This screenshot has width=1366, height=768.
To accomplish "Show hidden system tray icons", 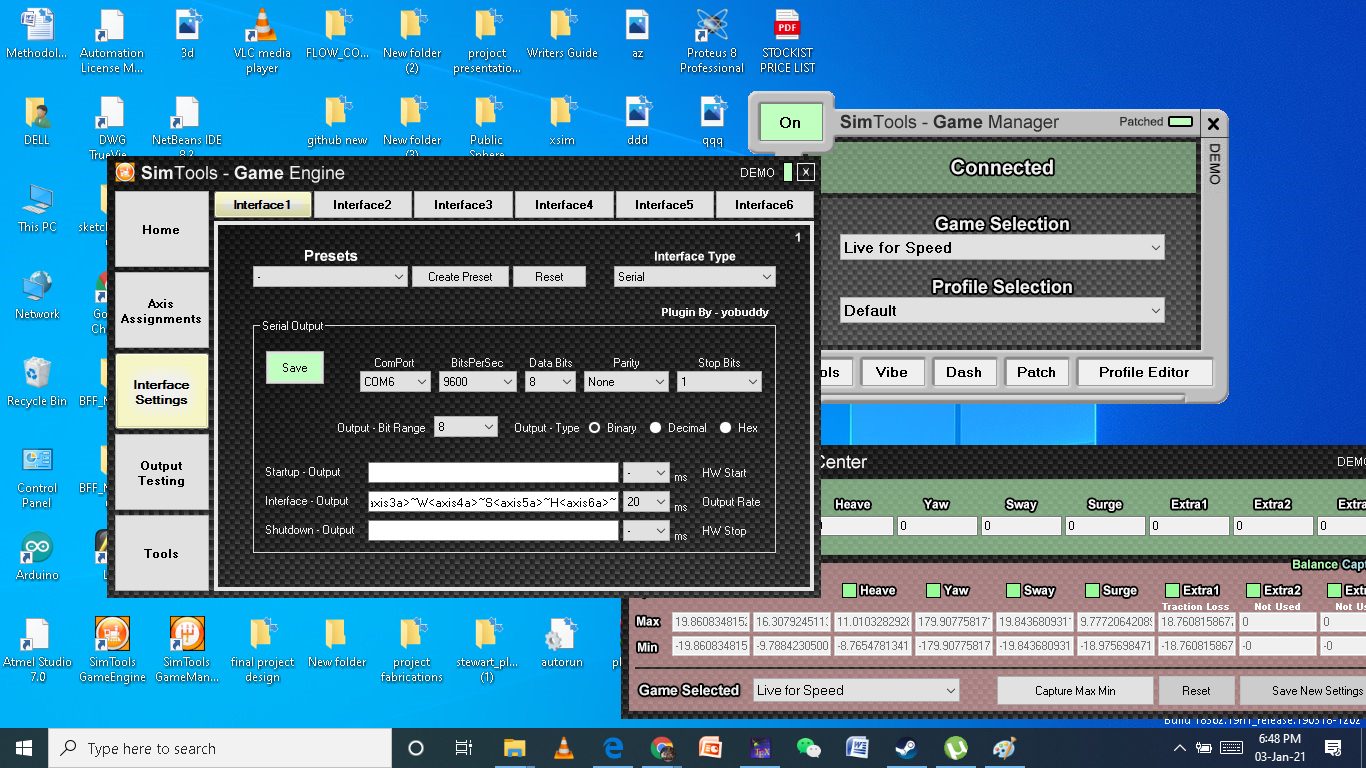I will click(1180, 748).
